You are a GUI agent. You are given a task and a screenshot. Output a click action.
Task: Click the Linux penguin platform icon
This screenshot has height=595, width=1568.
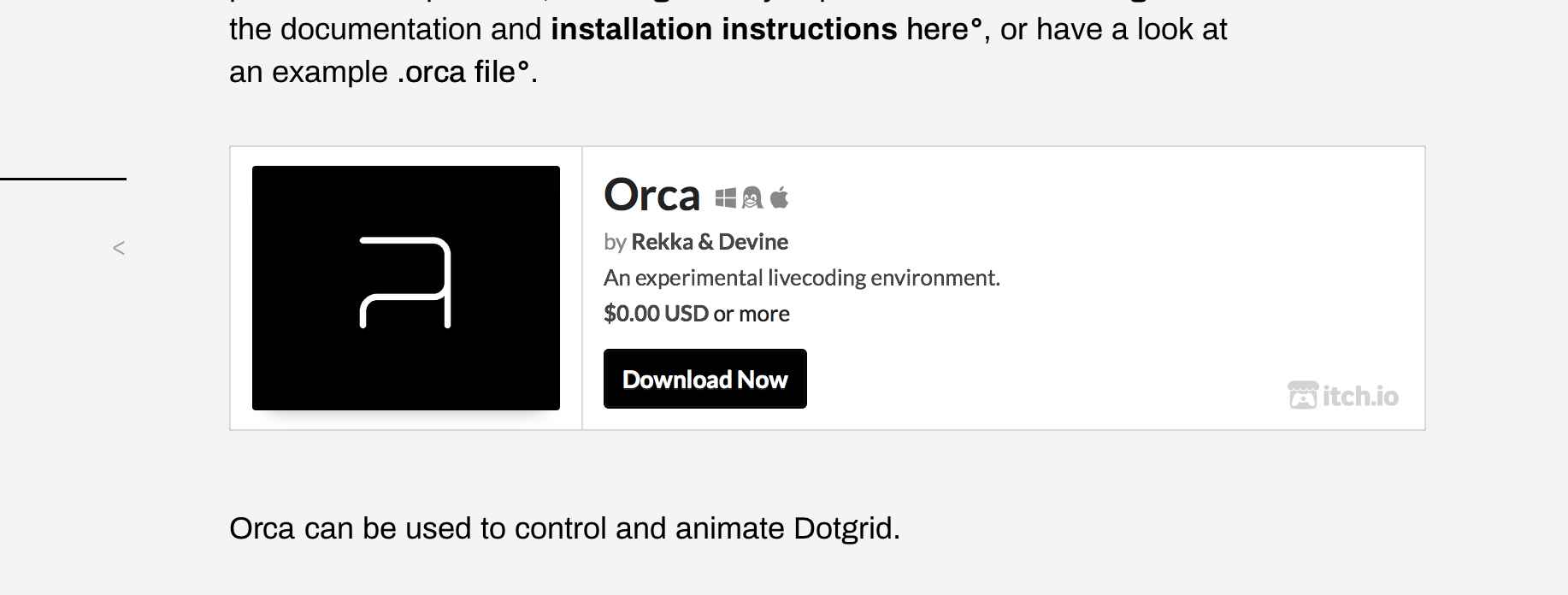[x=752, y=198]
